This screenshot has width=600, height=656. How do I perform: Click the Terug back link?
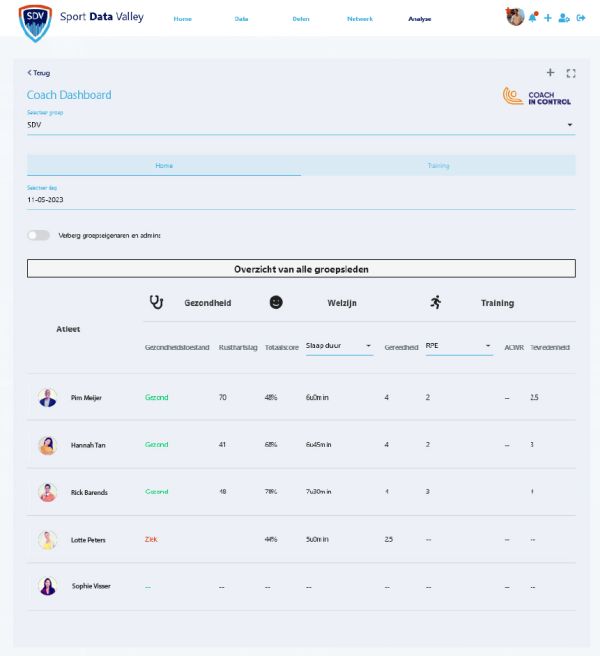pyautogui.click(x=39, y=73)
